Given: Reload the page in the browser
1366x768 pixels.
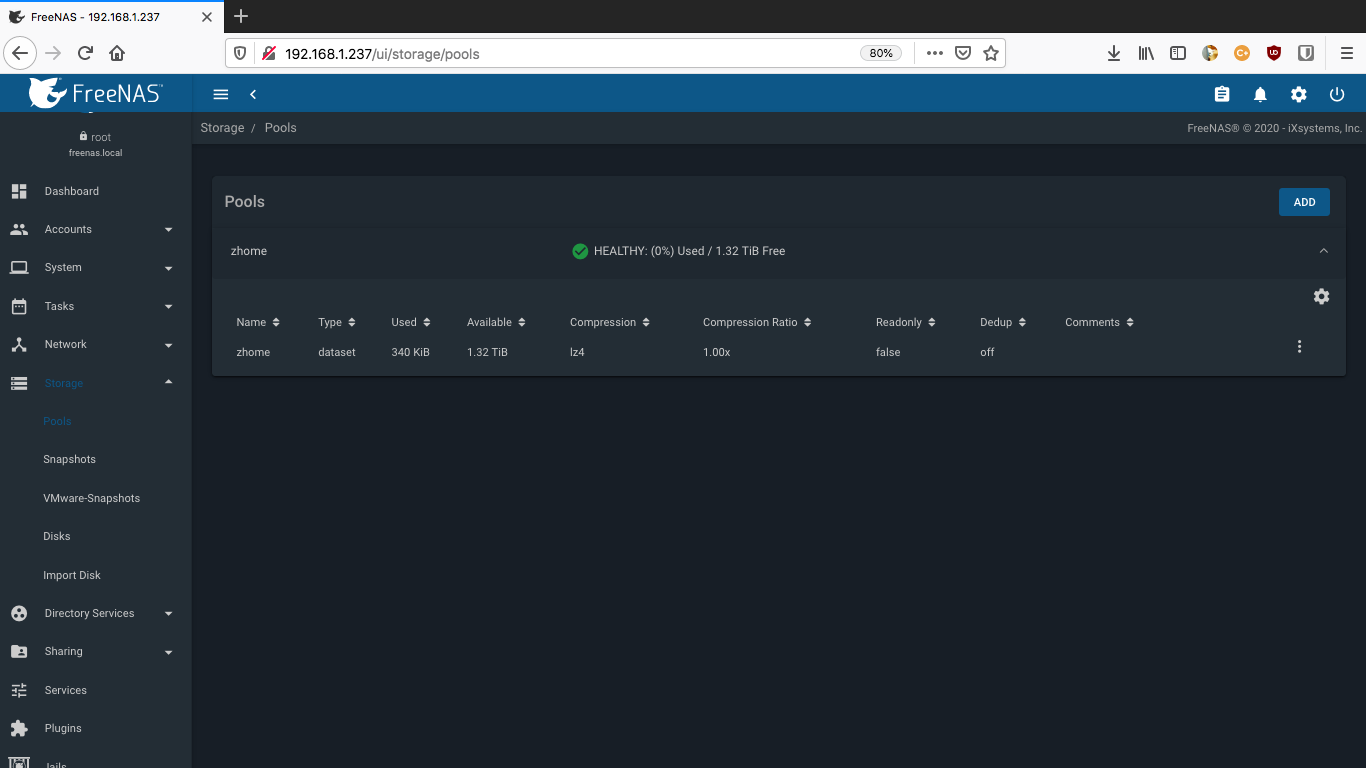Looking at the screenshot, I should [x=86, y=53].
